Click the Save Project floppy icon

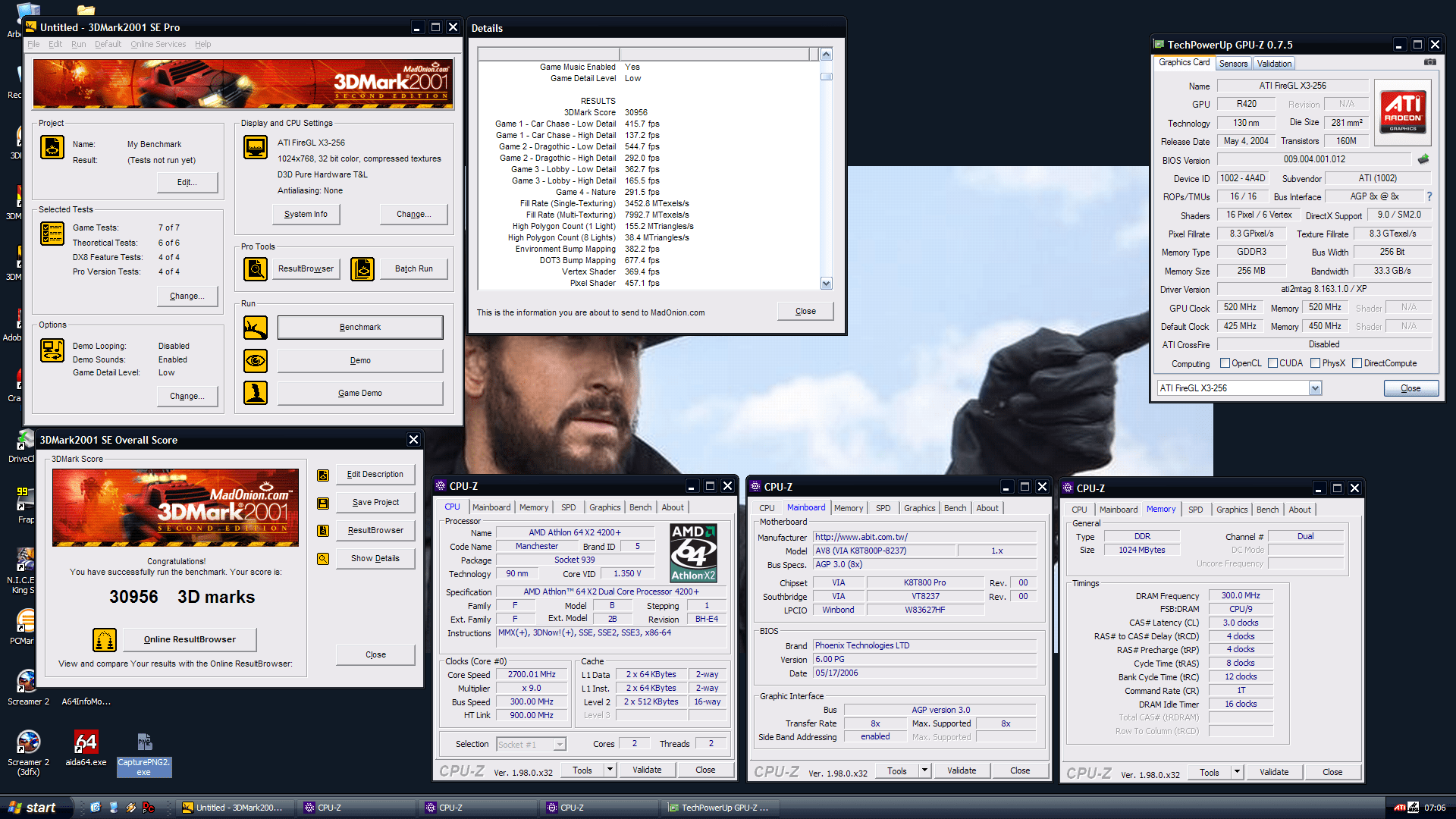[x=323, y=503]
